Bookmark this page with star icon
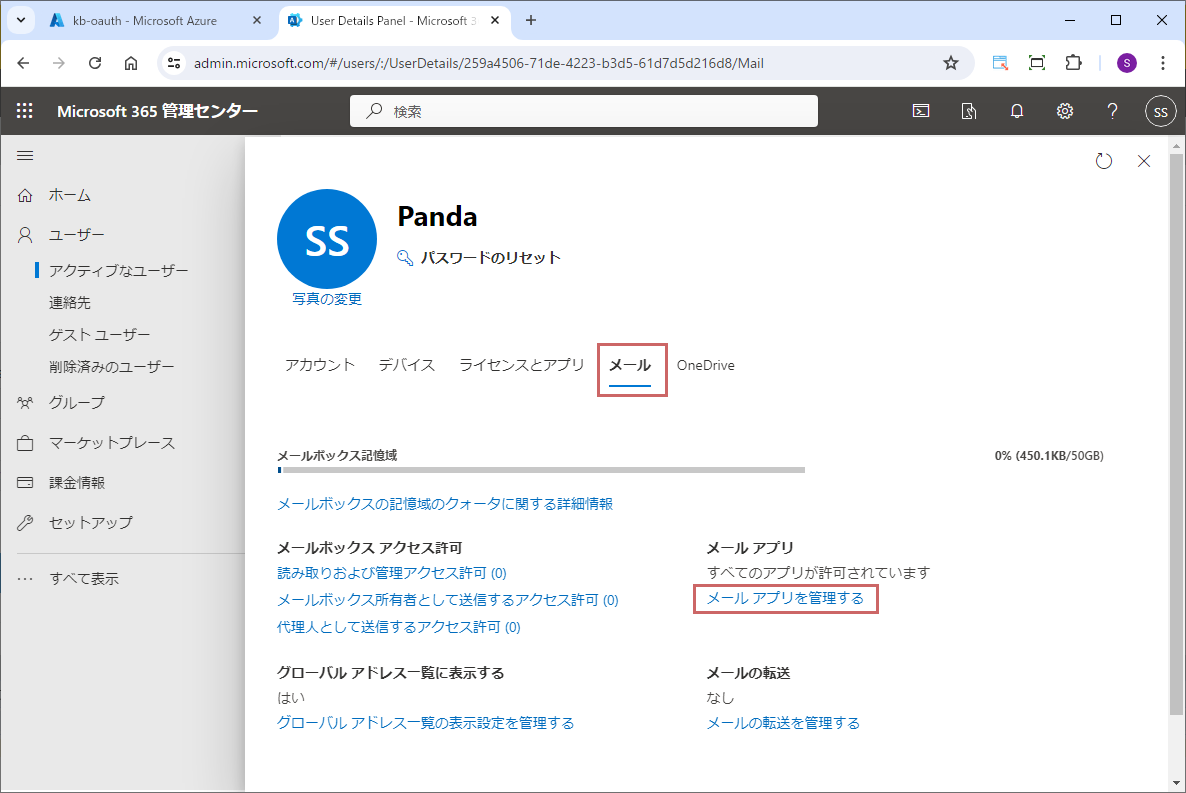The height and width of the screenshot is (793, 1186). click(950, 63)
